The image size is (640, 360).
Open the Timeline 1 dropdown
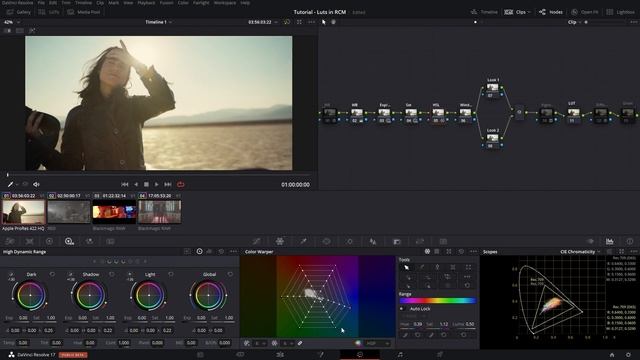(x=158, y=22)
